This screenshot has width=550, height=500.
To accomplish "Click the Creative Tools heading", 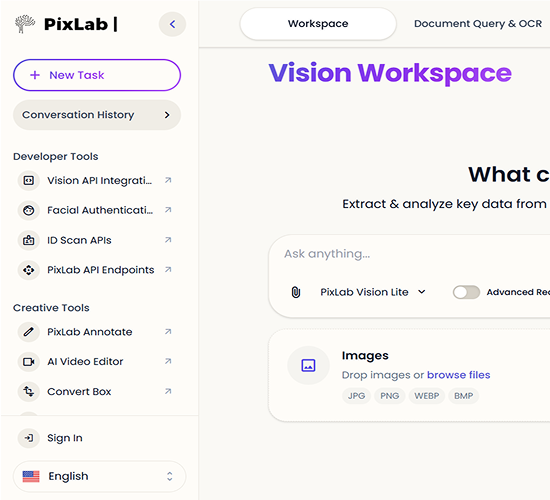I will tap(51, 308).
